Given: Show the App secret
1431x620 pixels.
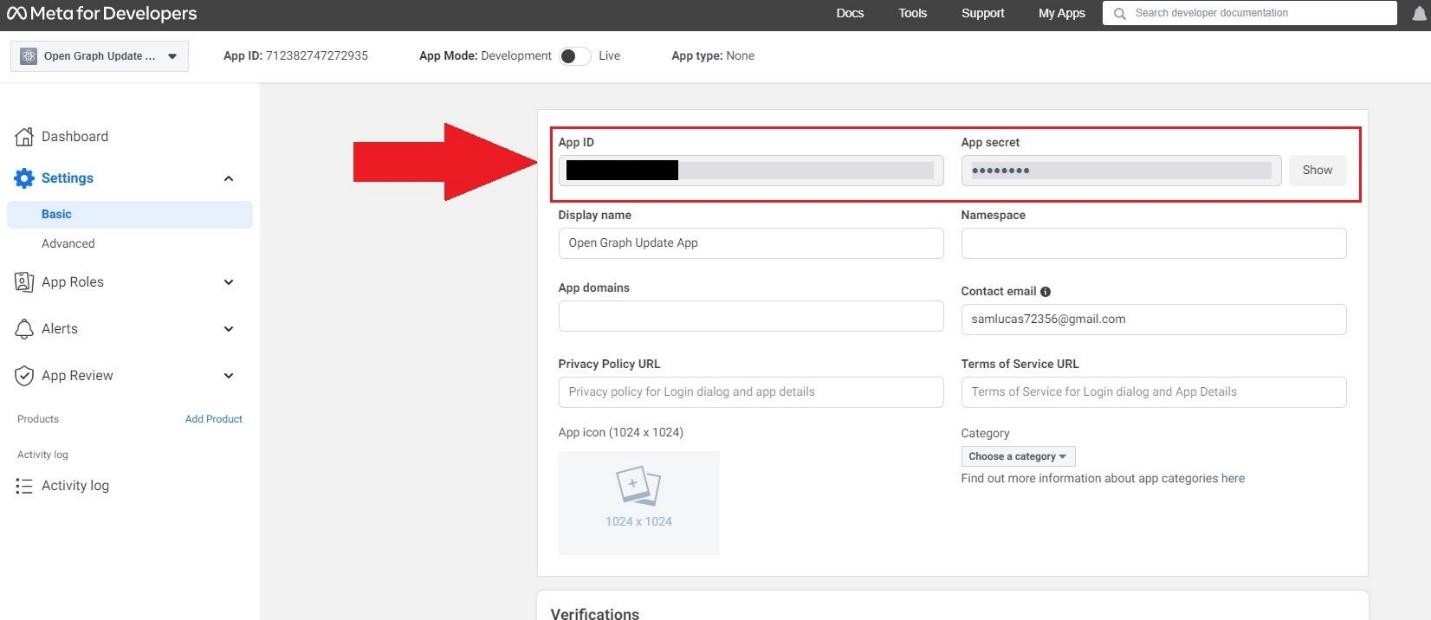Looking at the screenshot, I should (x=1317, y=170).
